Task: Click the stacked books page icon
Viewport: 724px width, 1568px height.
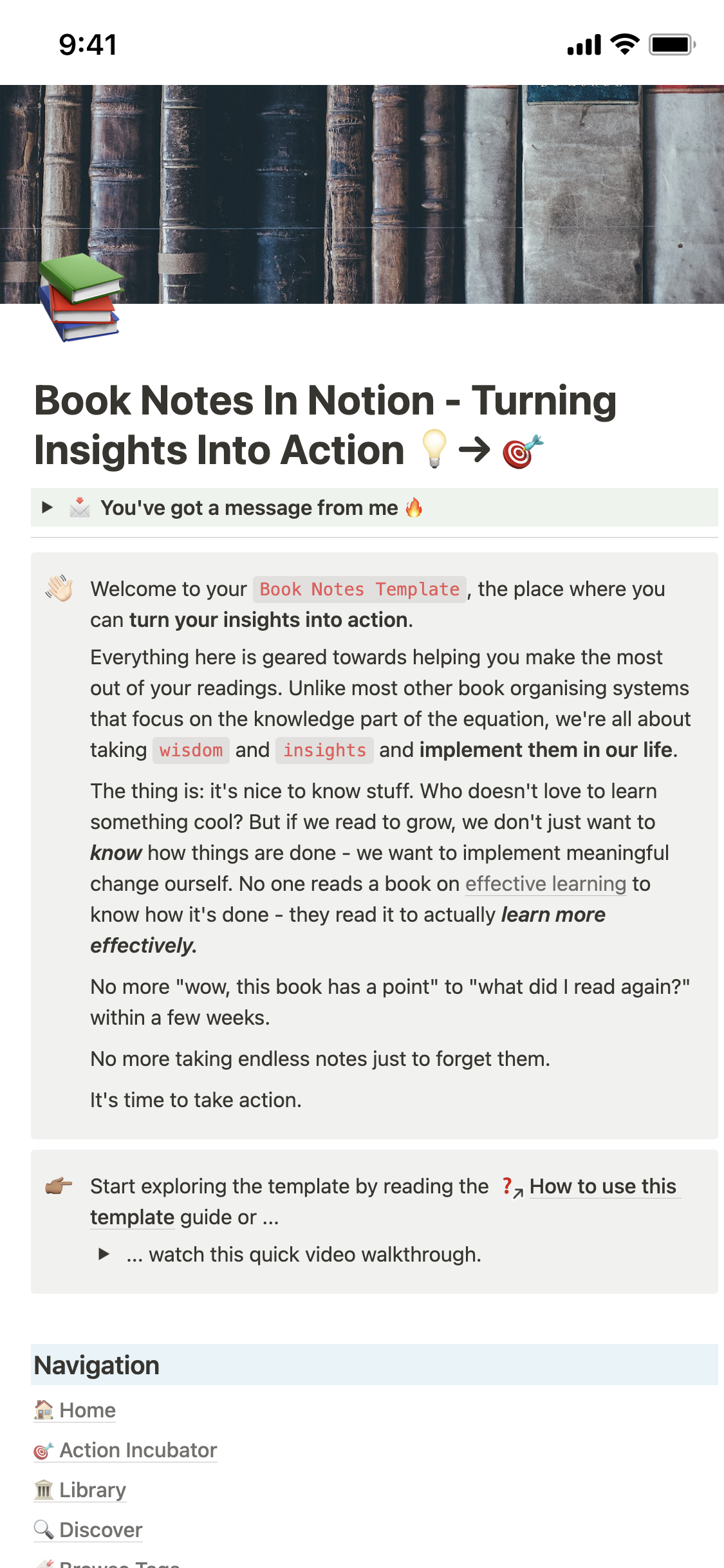Action: tap(80, 297)
